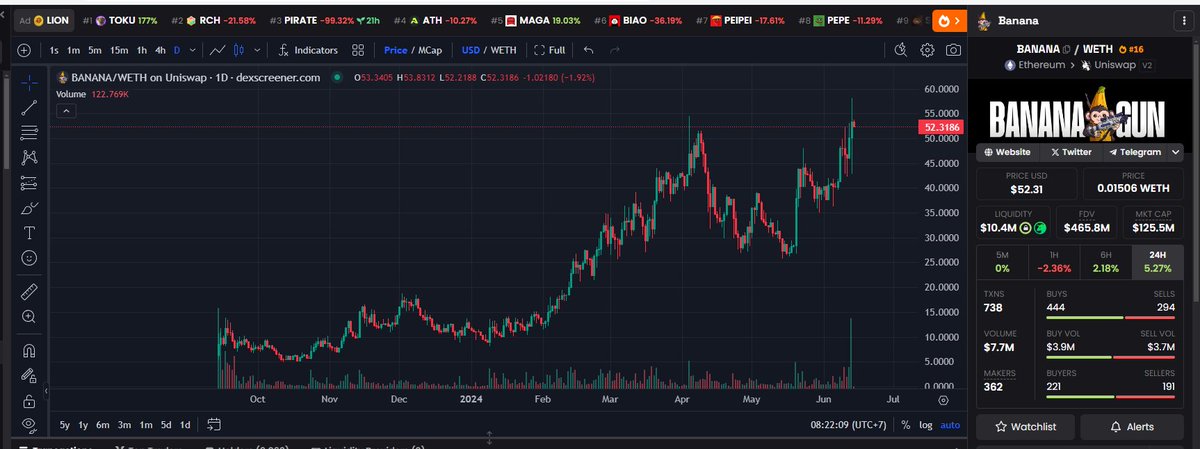The height and width of the screenshot is (449, 1200).
Task: Select the Text annotation tool
Action: tap(29, 233)
